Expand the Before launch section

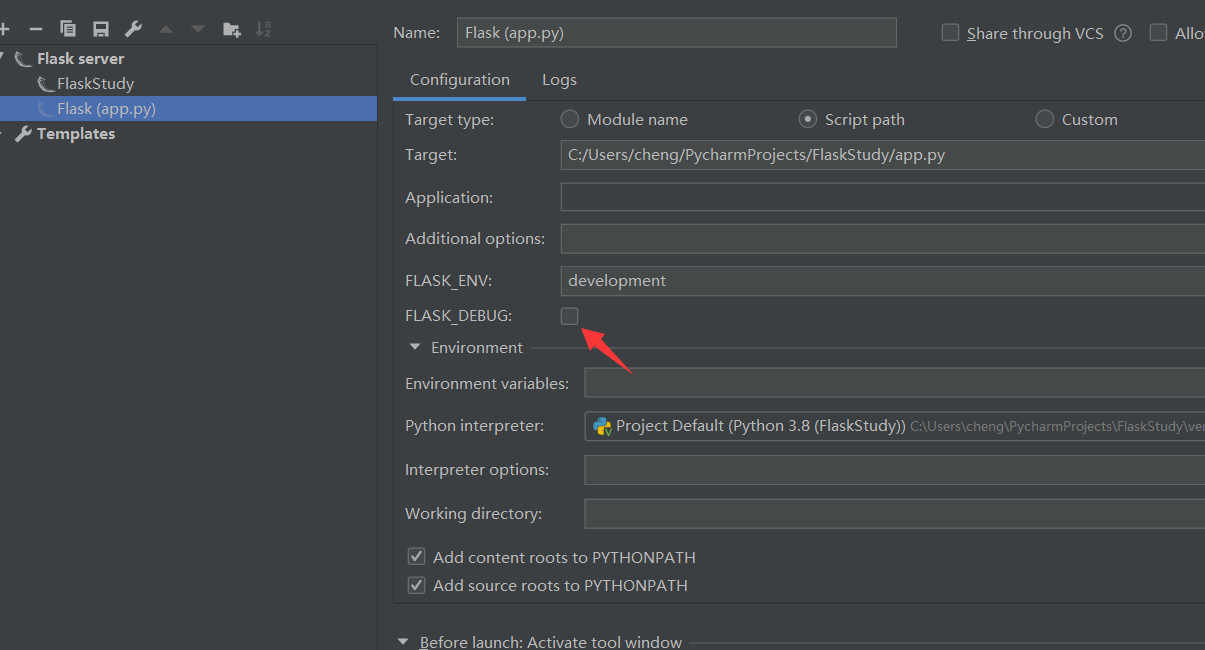pyautogui.click(x=402, y=641)
